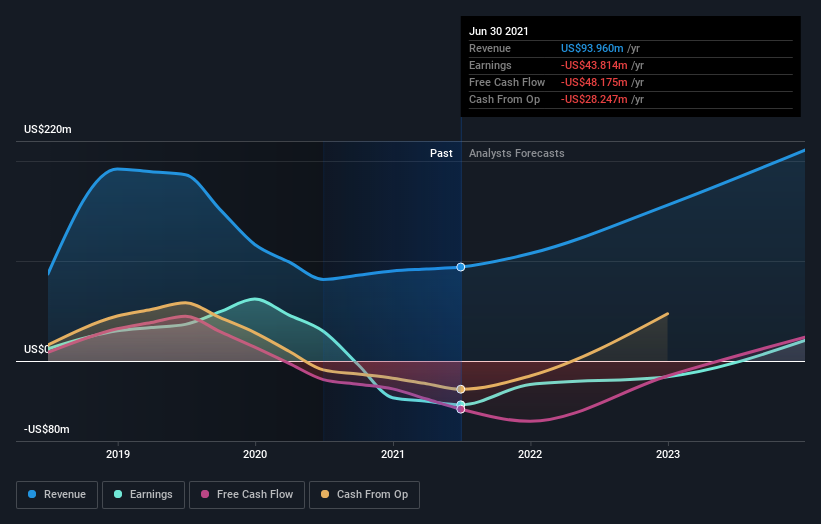Click the Free Cash Flow label in tooltip
Image resolution: width=821 pixels, height=524 pixels.
[x=507, y=82]
